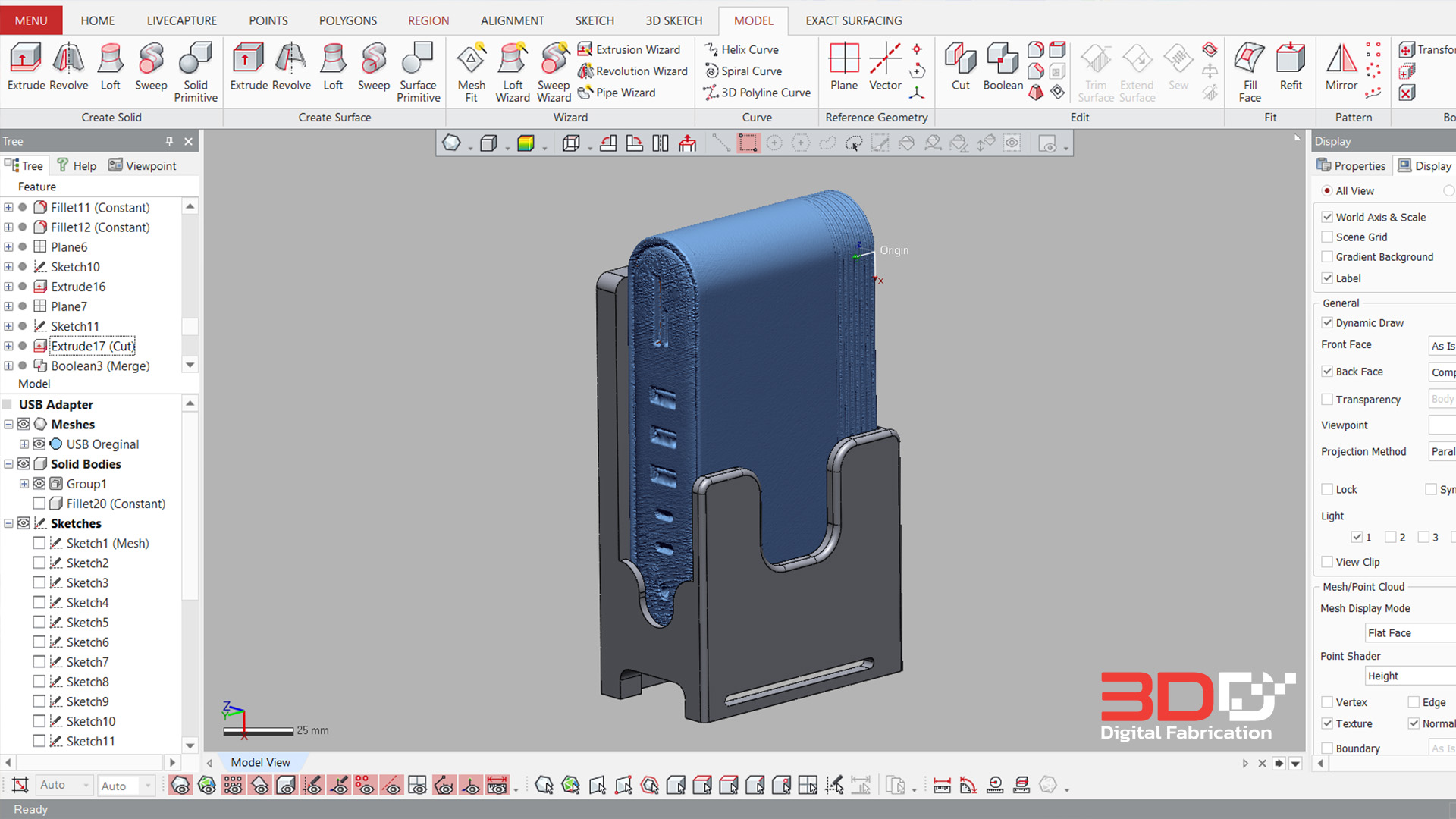The image size is (1456, 819).
Task: Add a reference Plane
Action: point(843,67)
